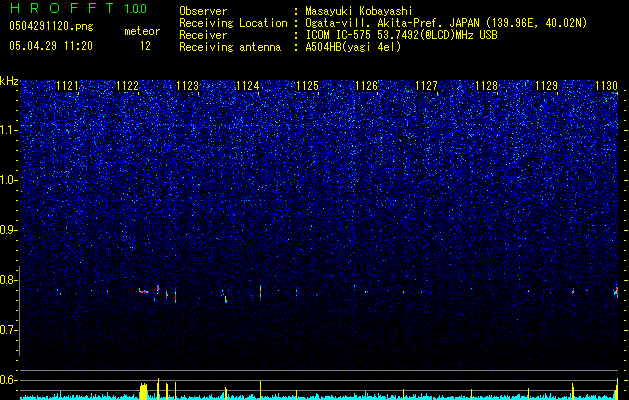Image resolution: width=629 pixels, height=400 pixels.
Task: Click the 'meteor' label
Action: click(x=142, y=31)
